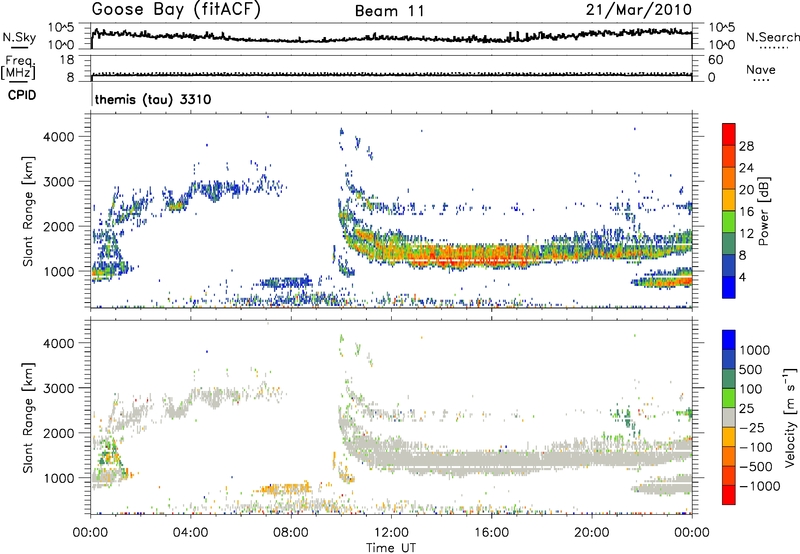Click the 3000 tick on power panel axis
This screenshot has height=554, width=800.
(x=59, y=182)
